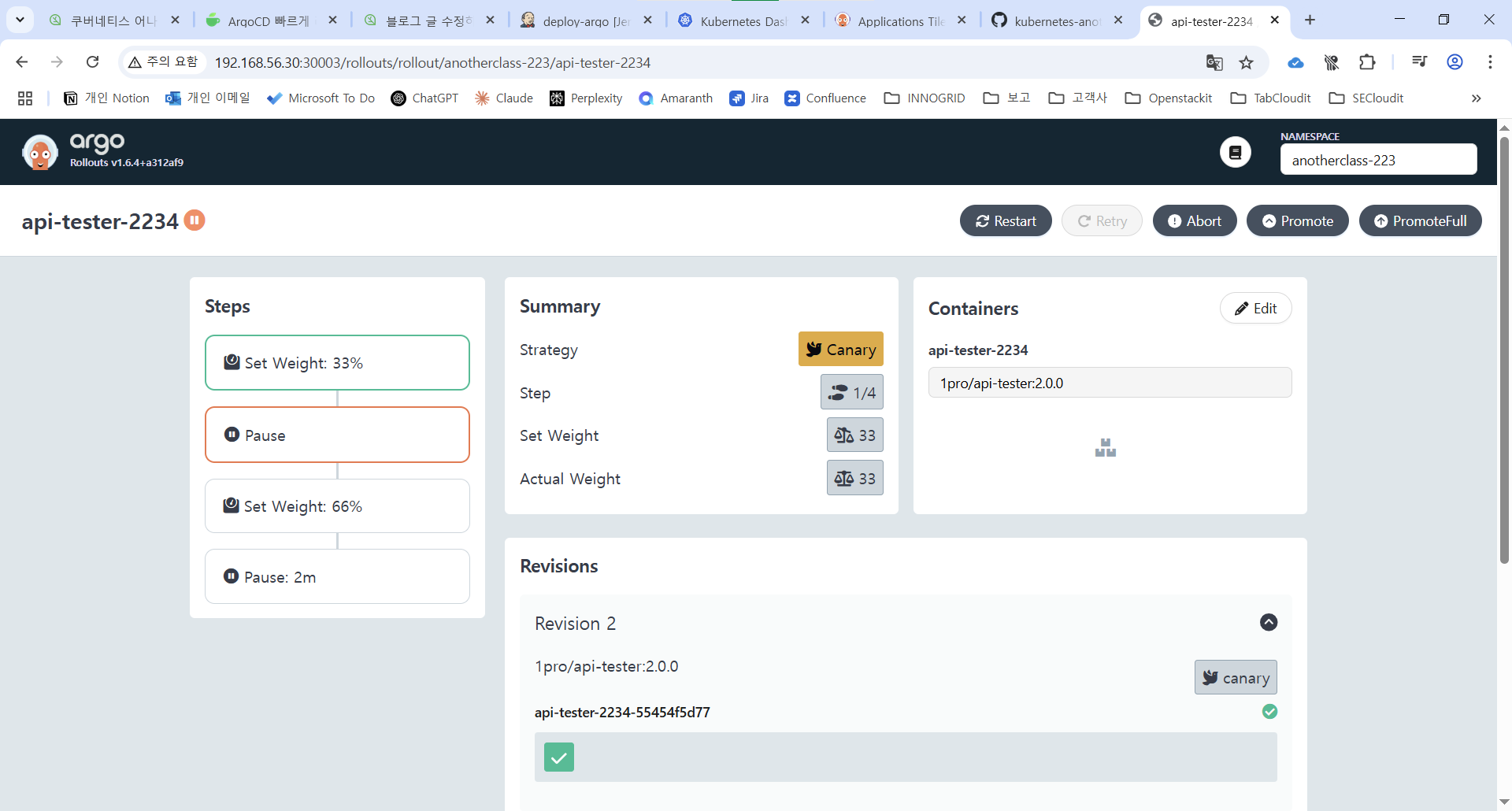The image size is (1512, 811).
Task: Click the Abort button
Action: 1195,221
